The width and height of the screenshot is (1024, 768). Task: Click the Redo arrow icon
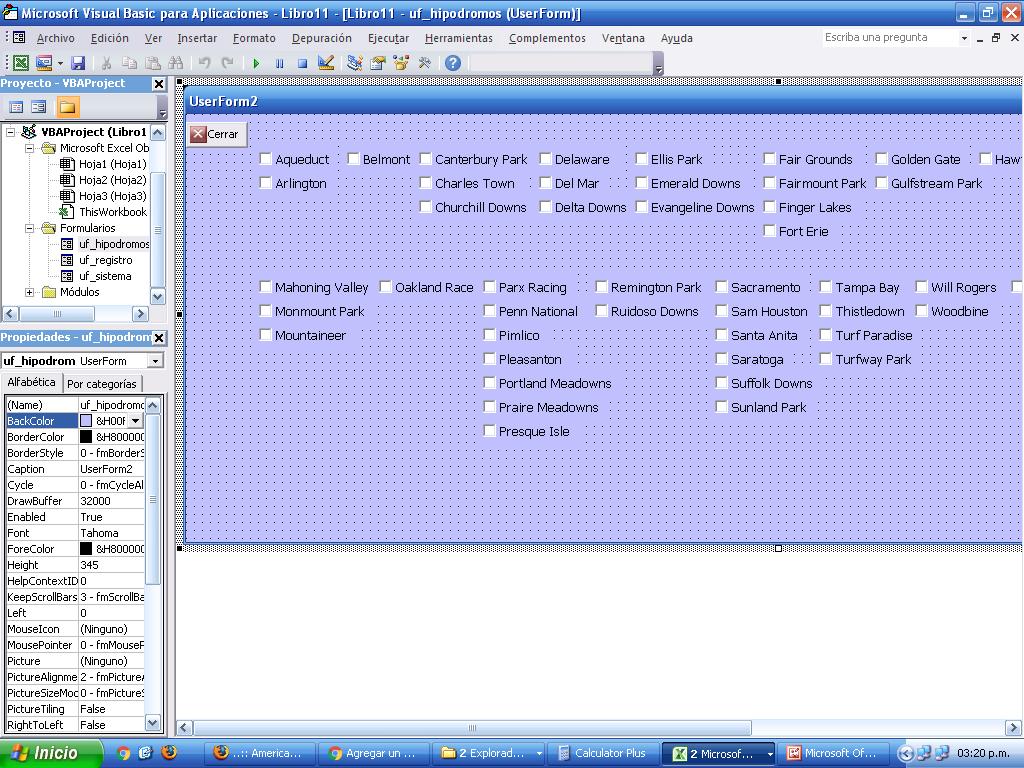click(227, 63)
